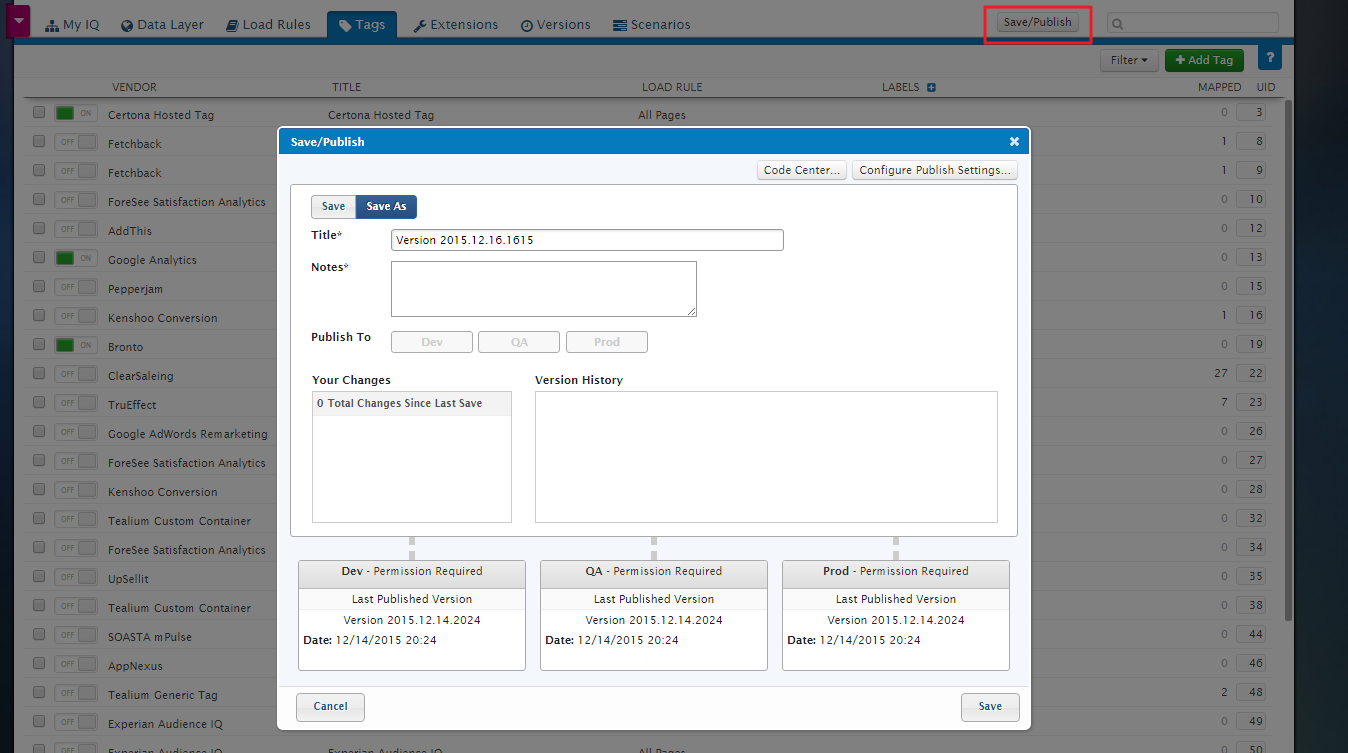The height and width of the screenshot is (753, 1348).
Task: Open the Filter dropdown
Action: coord(1130,60)
